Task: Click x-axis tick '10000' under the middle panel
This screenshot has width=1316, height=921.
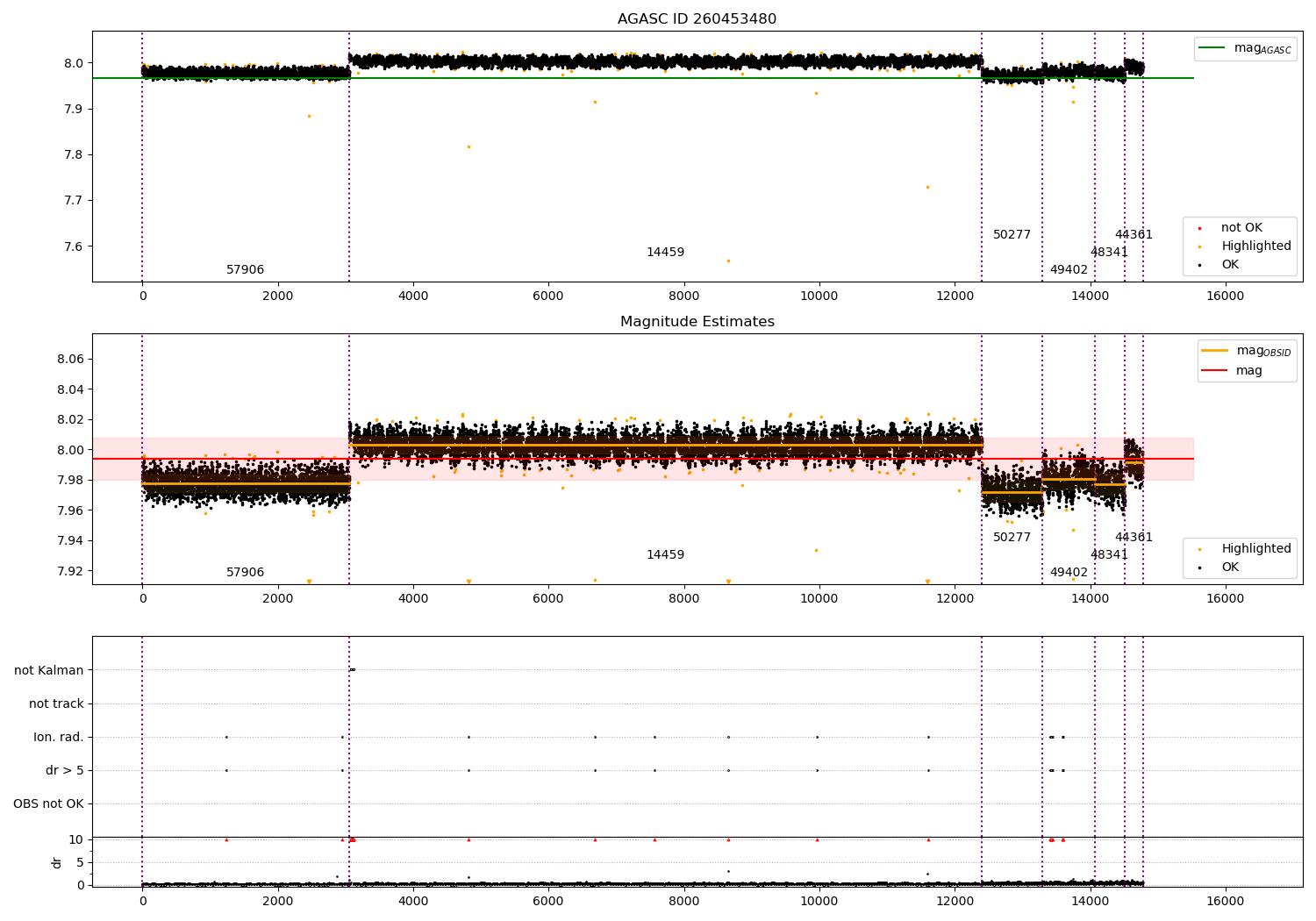Action: pyautogui.click(x=819, y=599)
